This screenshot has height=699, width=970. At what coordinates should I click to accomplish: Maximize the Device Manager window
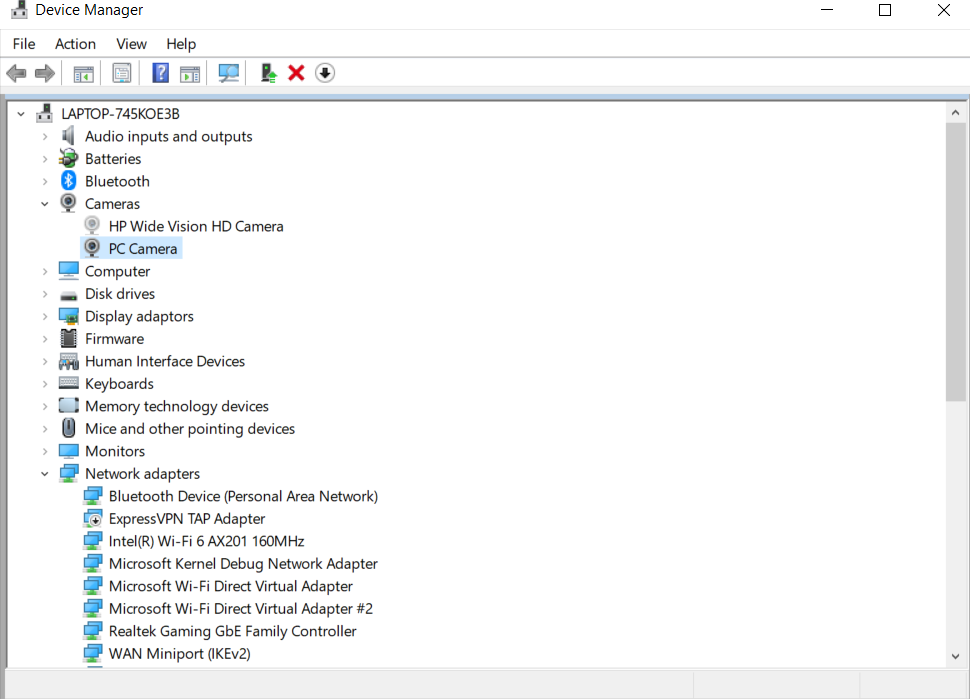click(885, 10)
